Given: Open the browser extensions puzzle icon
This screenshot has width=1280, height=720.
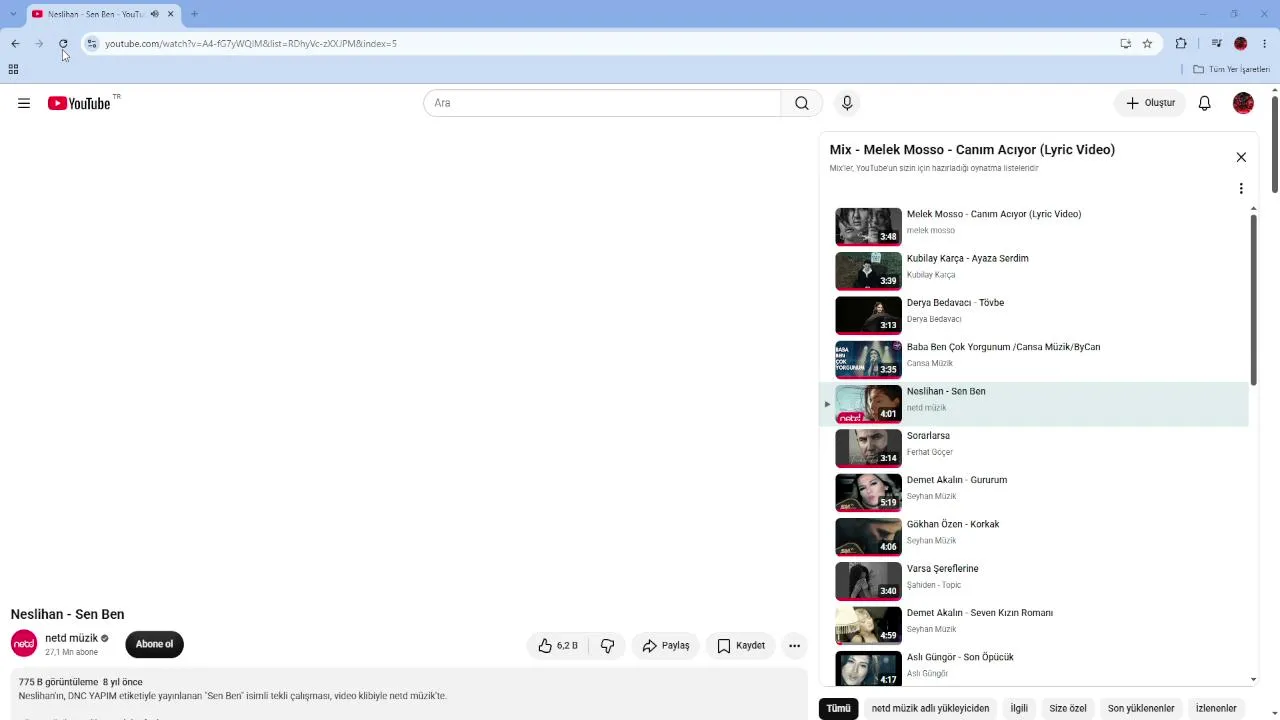Looking at the screenshot, I should pyautogui.click(x=1181, y=43).
